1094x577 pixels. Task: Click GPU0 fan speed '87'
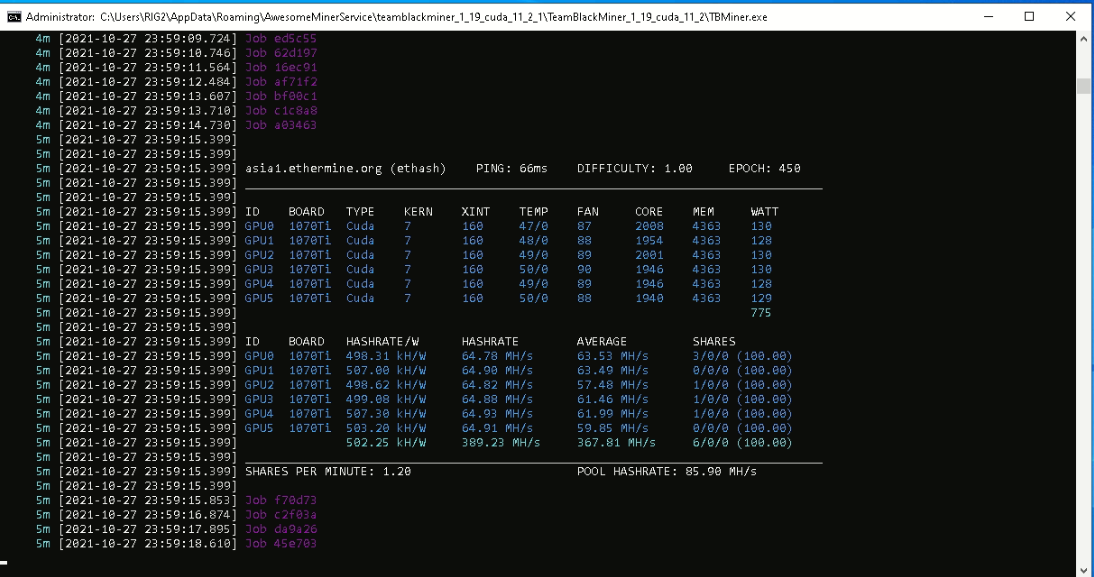point(584,226)
